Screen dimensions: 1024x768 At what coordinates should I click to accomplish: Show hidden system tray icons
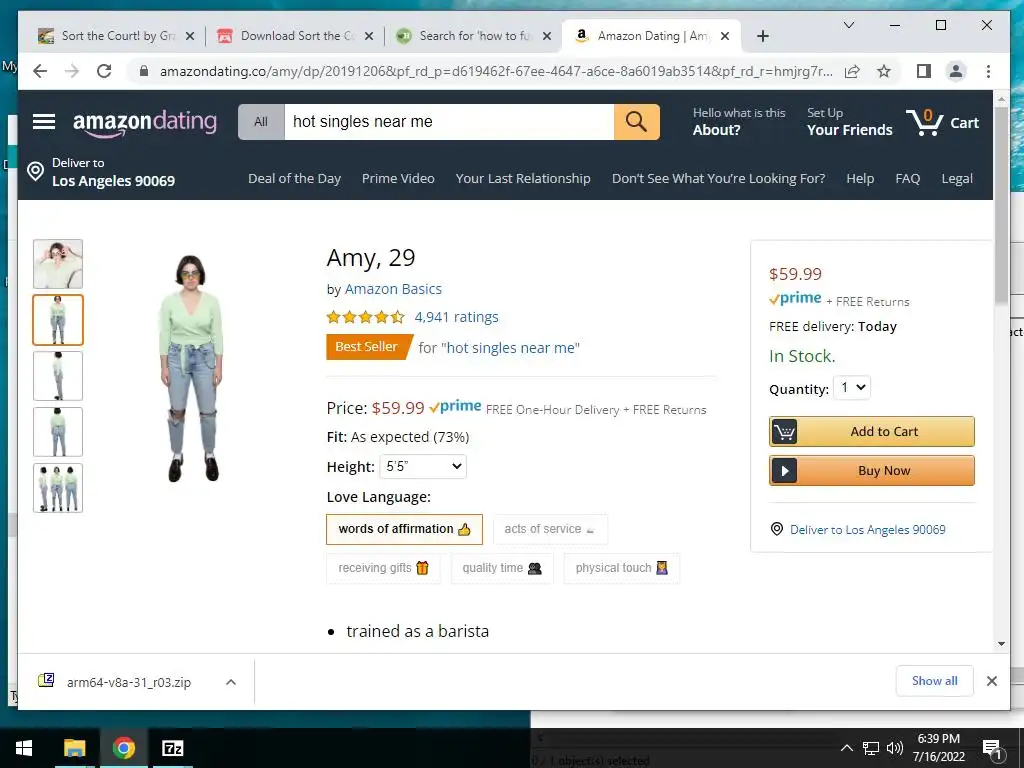click(846, 748)
